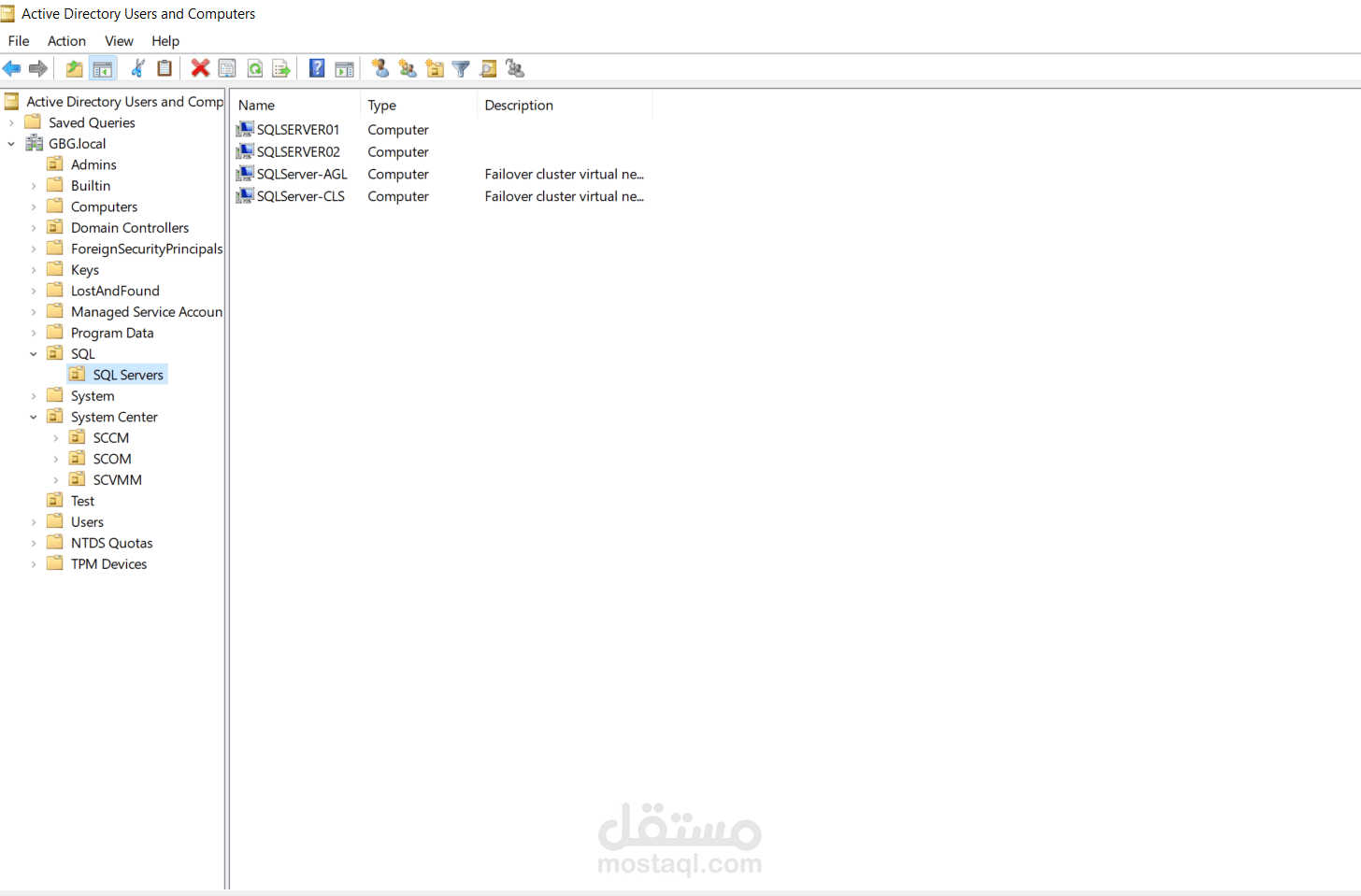Expand the Domain Controllers OU

[x=34, y=228]
